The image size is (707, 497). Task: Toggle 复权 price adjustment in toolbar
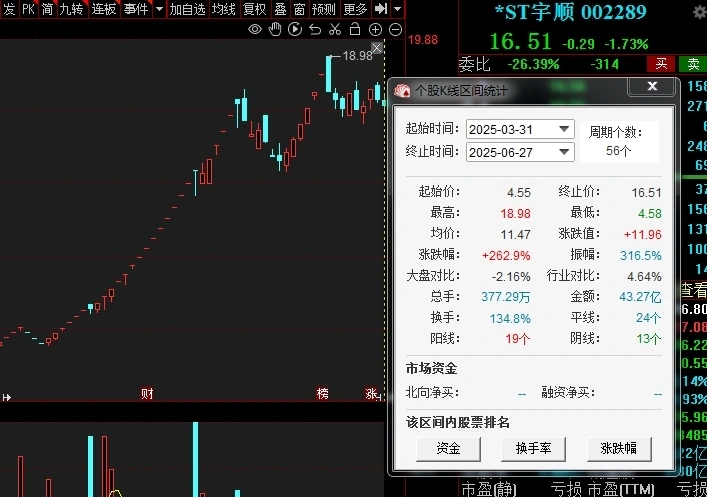255,9
